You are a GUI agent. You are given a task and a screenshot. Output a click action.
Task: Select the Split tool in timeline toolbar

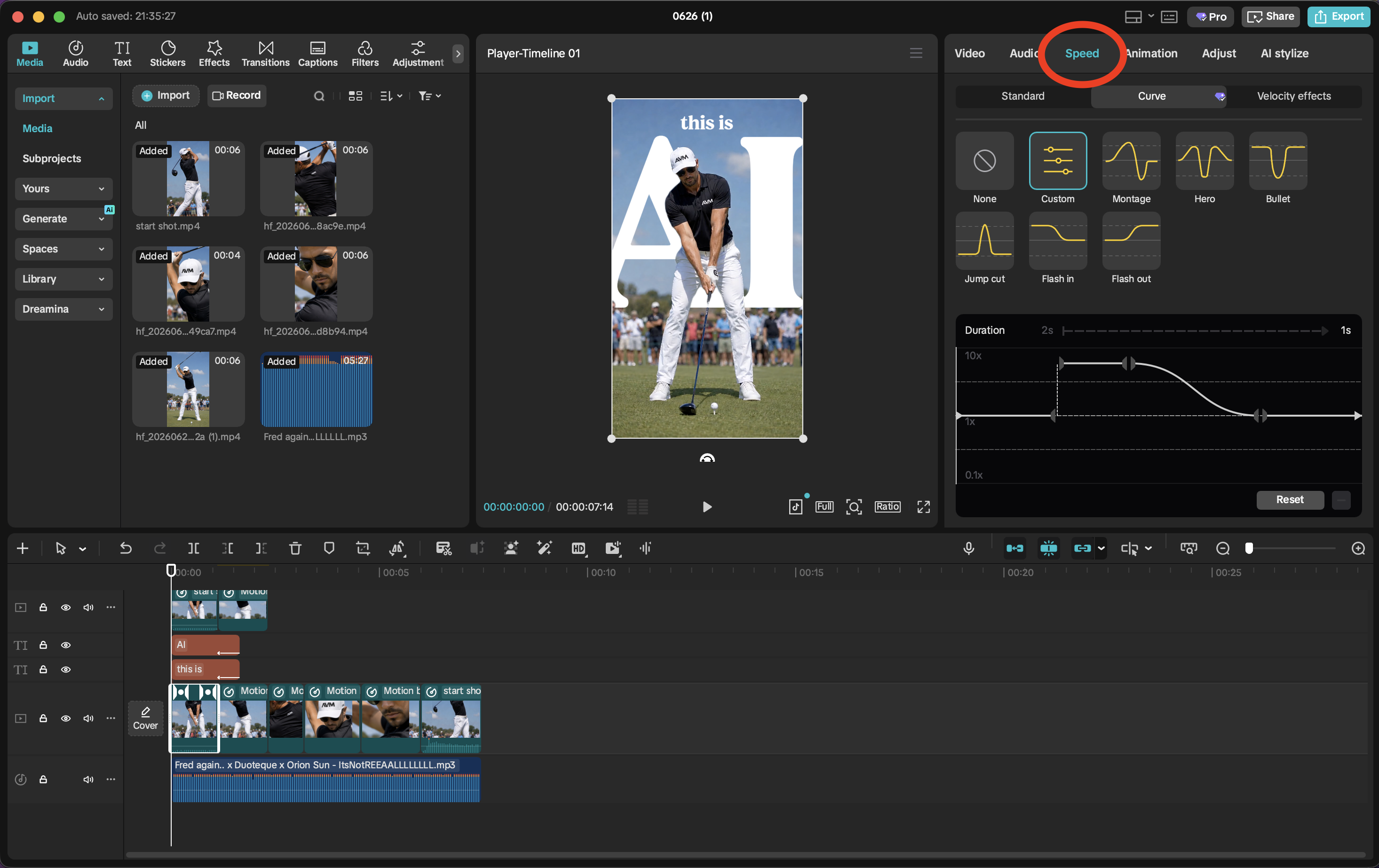tap(194, 549)
